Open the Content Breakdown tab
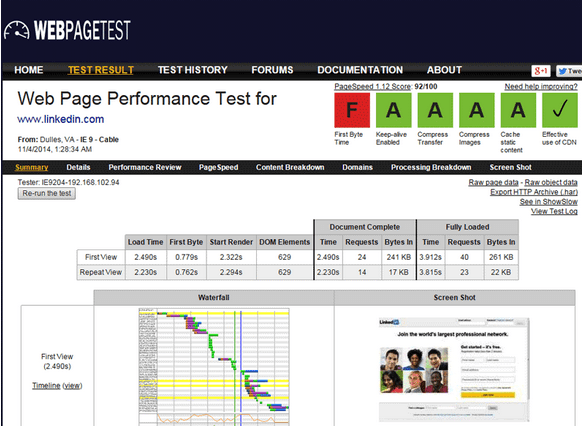 pos(290,167)
